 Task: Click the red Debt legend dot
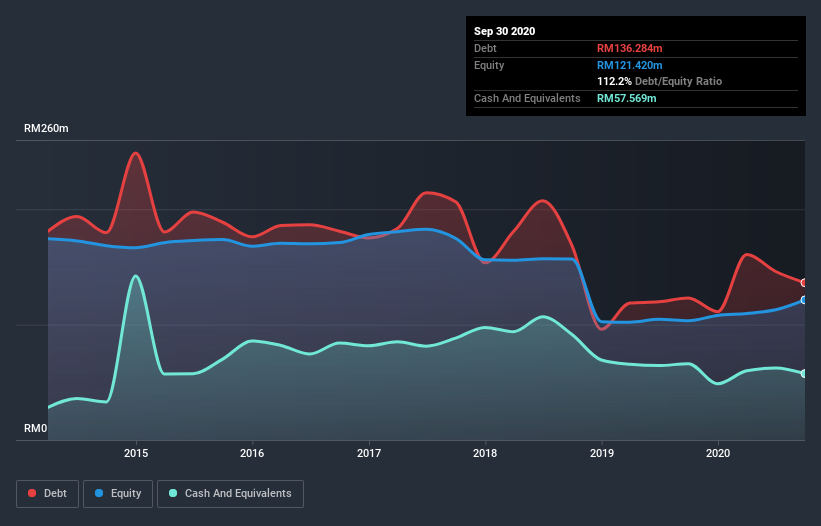coord(32,493)
